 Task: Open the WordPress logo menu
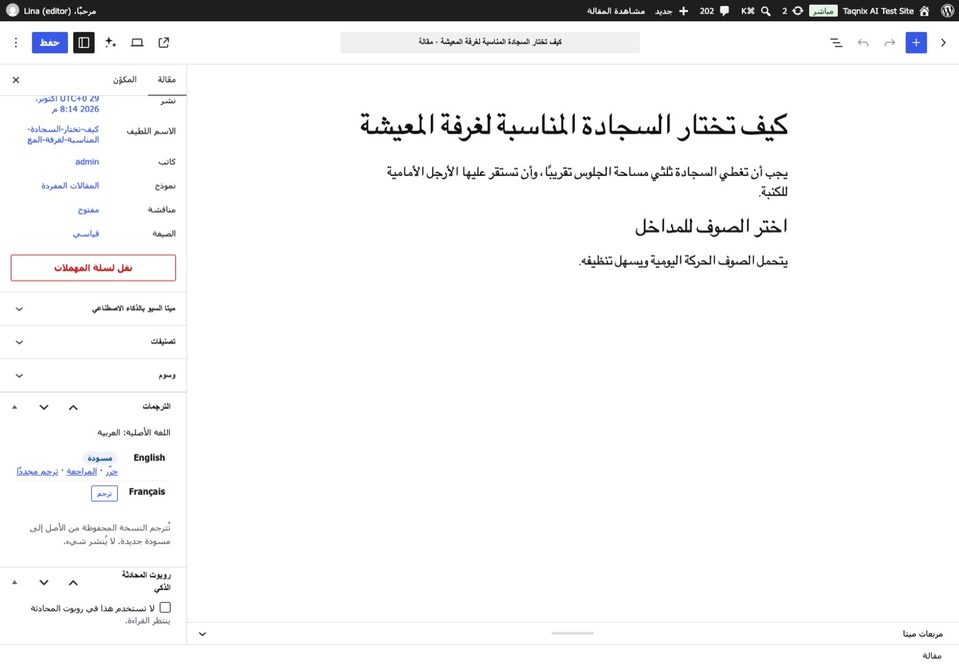click(x=947, y=10)
